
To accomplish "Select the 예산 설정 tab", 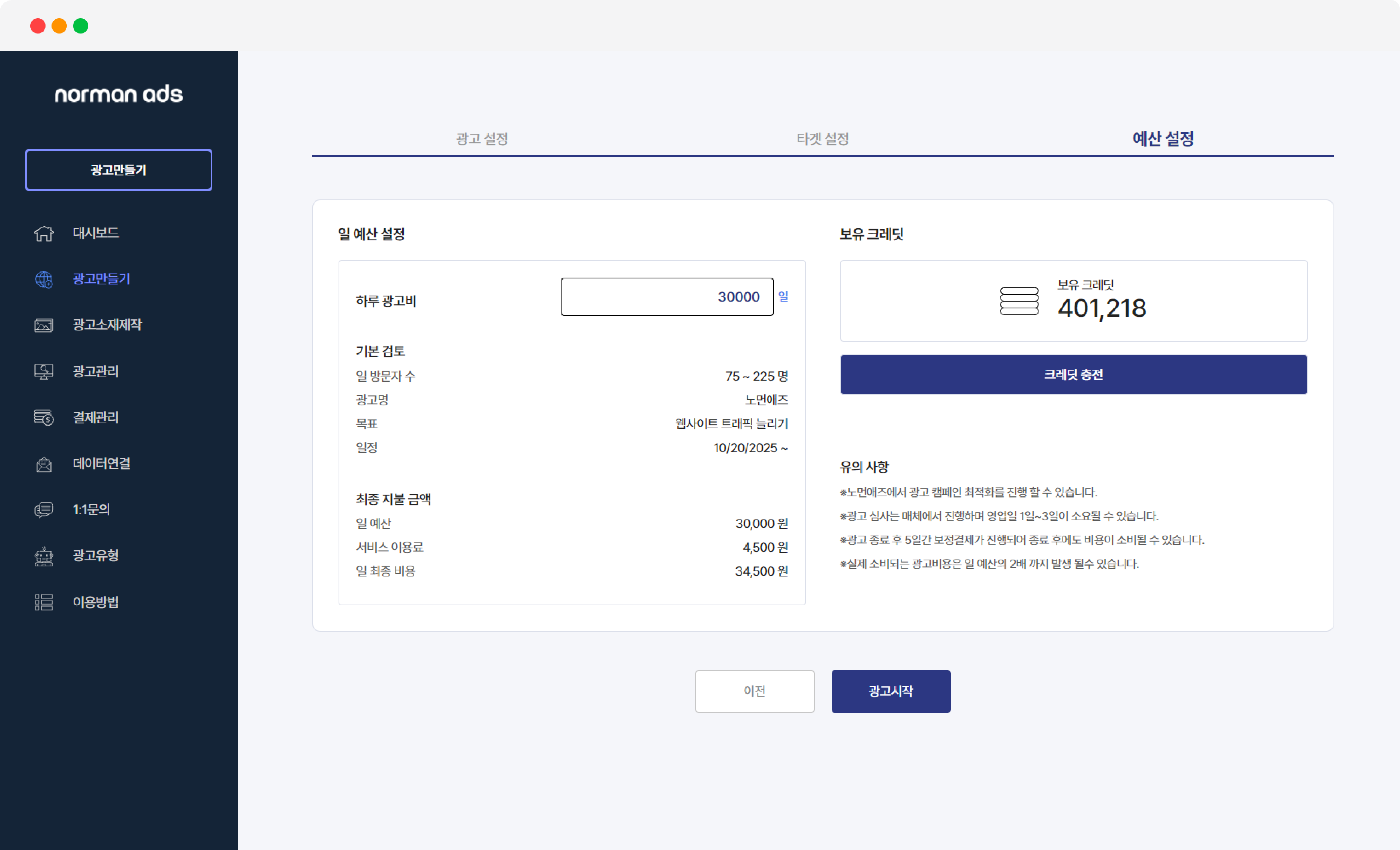I will pos(1163,139).
